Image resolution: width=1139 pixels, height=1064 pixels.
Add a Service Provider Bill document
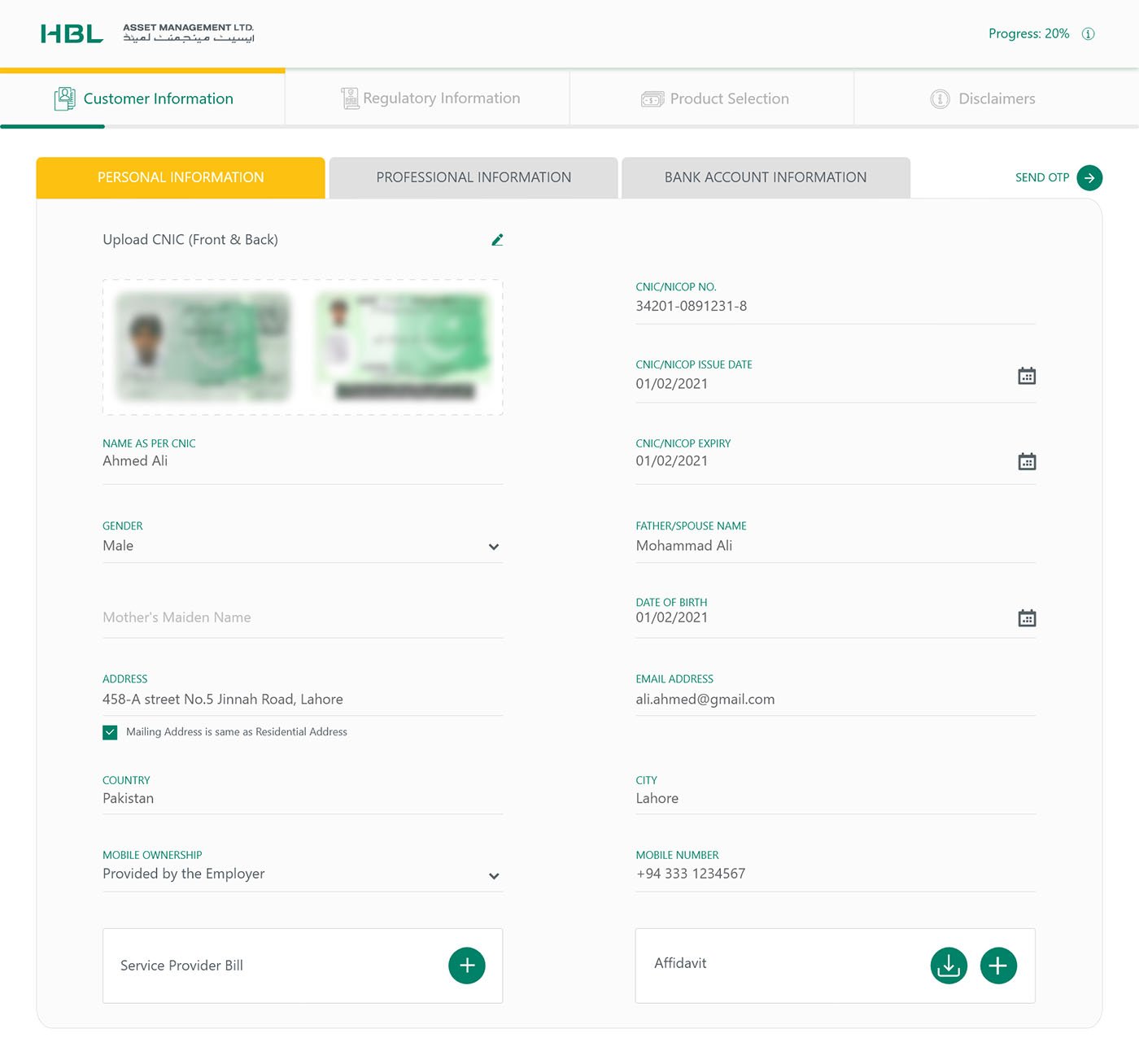[x=467, y=966]
